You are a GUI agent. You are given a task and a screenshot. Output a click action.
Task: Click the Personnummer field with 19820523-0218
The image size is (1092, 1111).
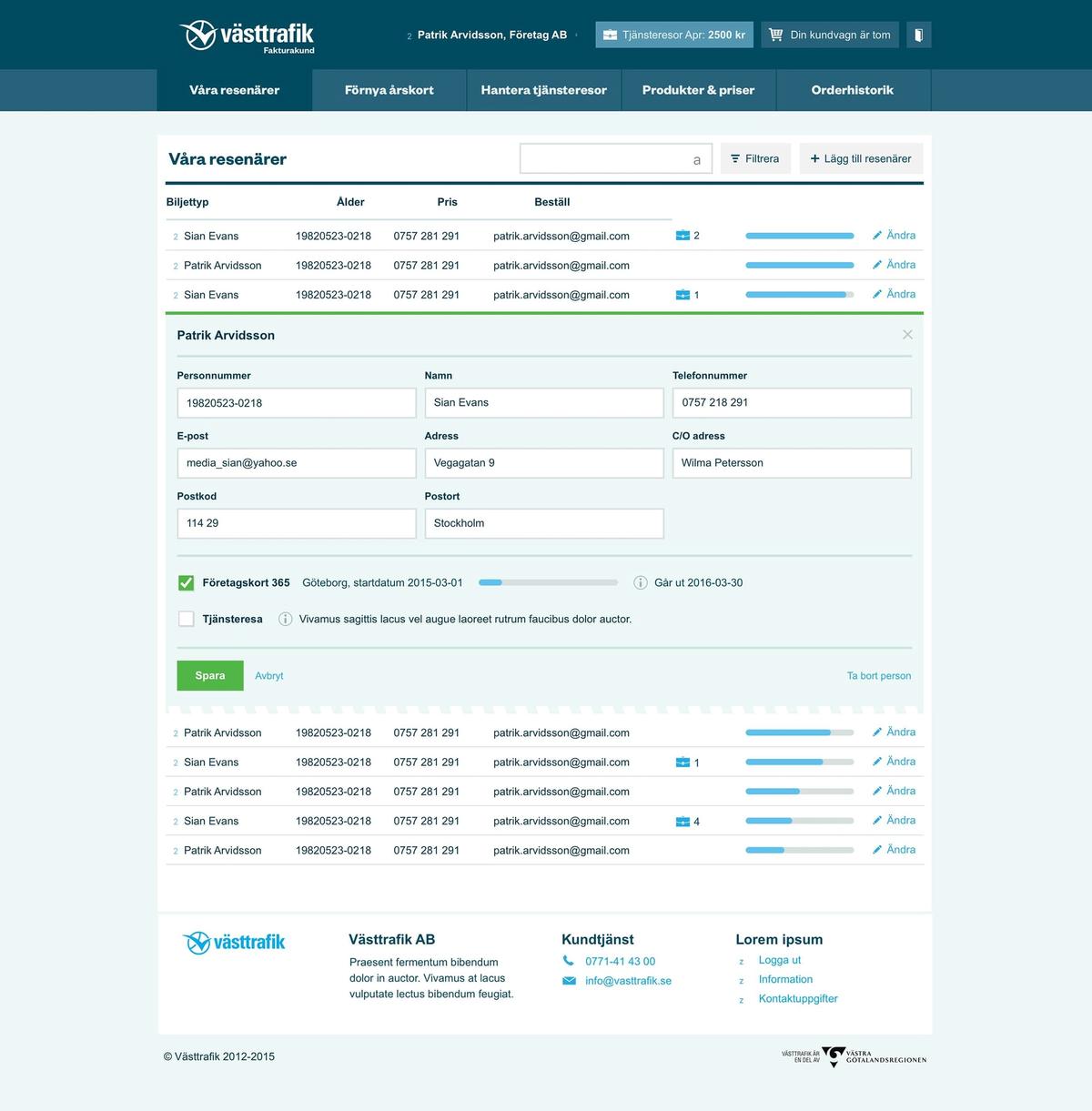click(x=297, y=403)
